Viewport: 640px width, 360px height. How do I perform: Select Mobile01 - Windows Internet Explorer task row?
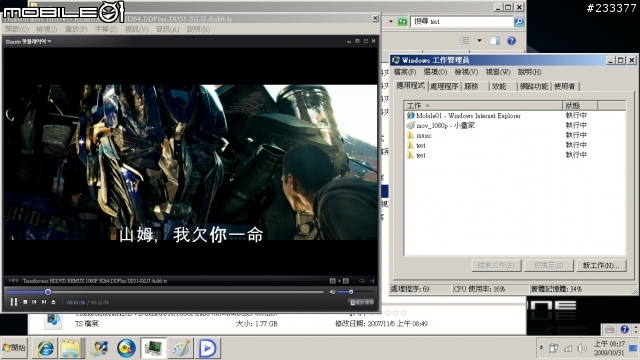tap(515, 116)
